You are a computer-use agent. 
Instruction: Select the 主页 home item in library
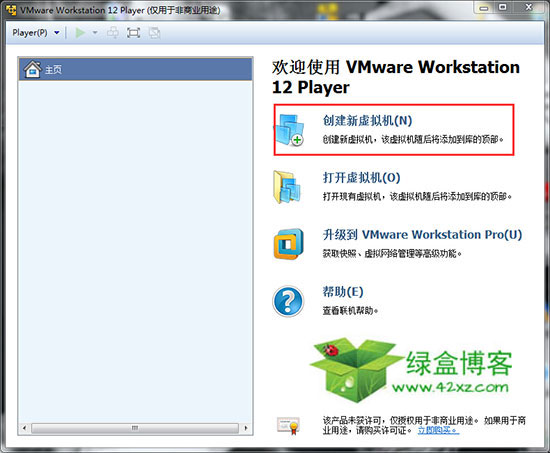click(135, 69)
